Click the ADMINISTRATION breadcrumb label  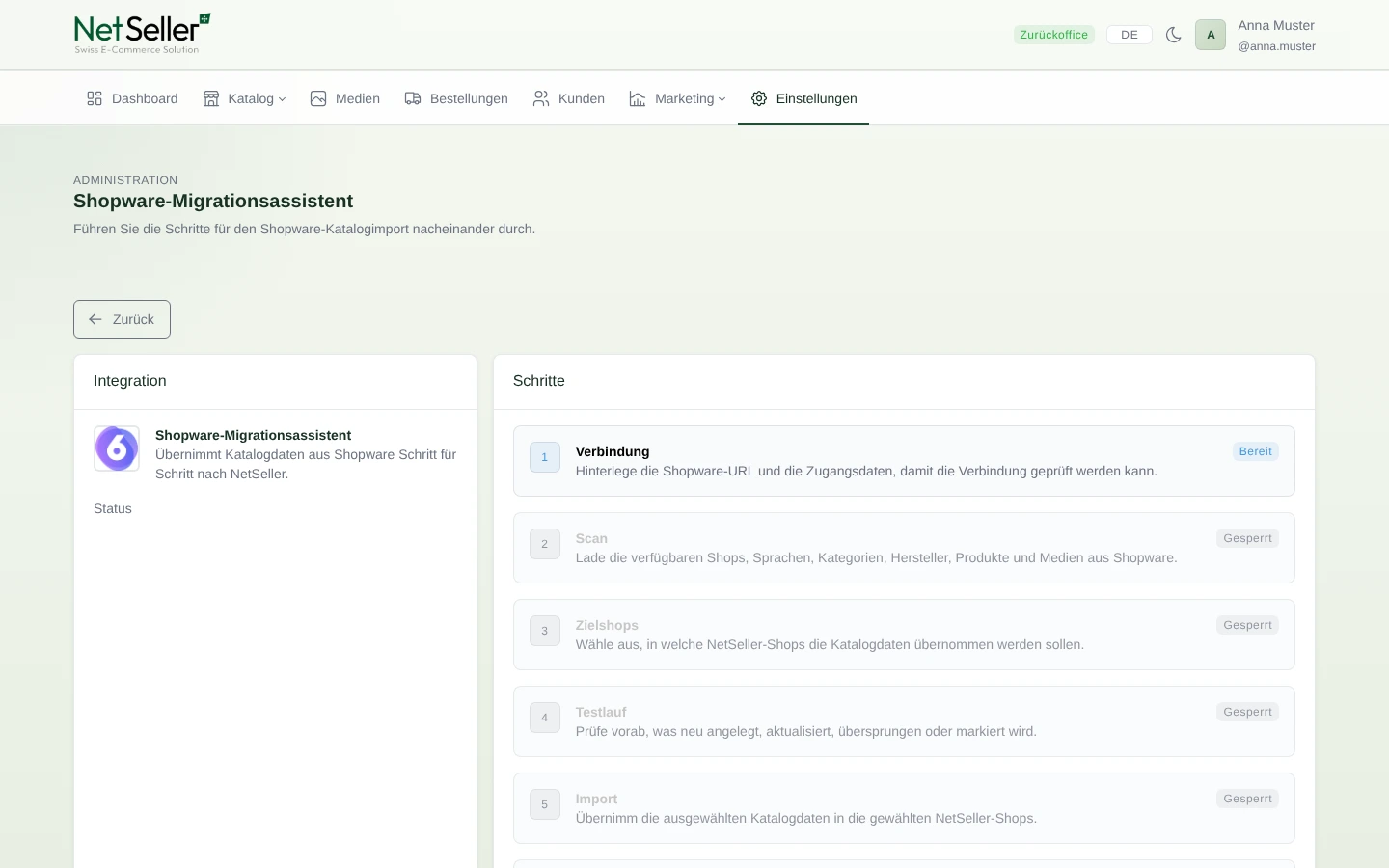pyautogui.click(x=125, y=180)
